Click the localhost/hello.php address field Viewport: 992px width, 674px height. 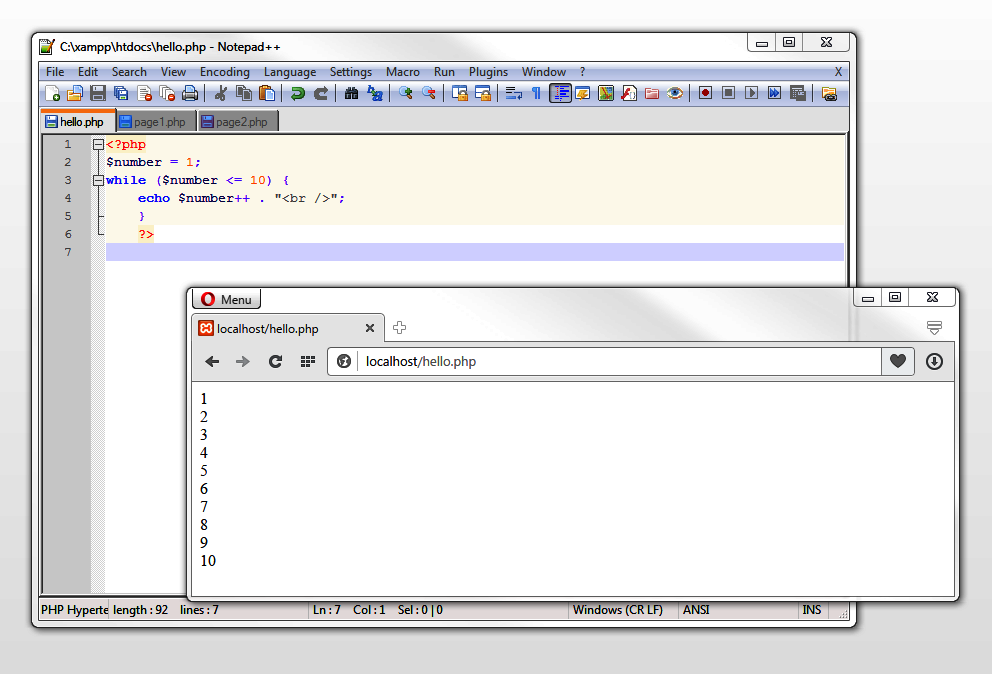(x=600, y=362)
